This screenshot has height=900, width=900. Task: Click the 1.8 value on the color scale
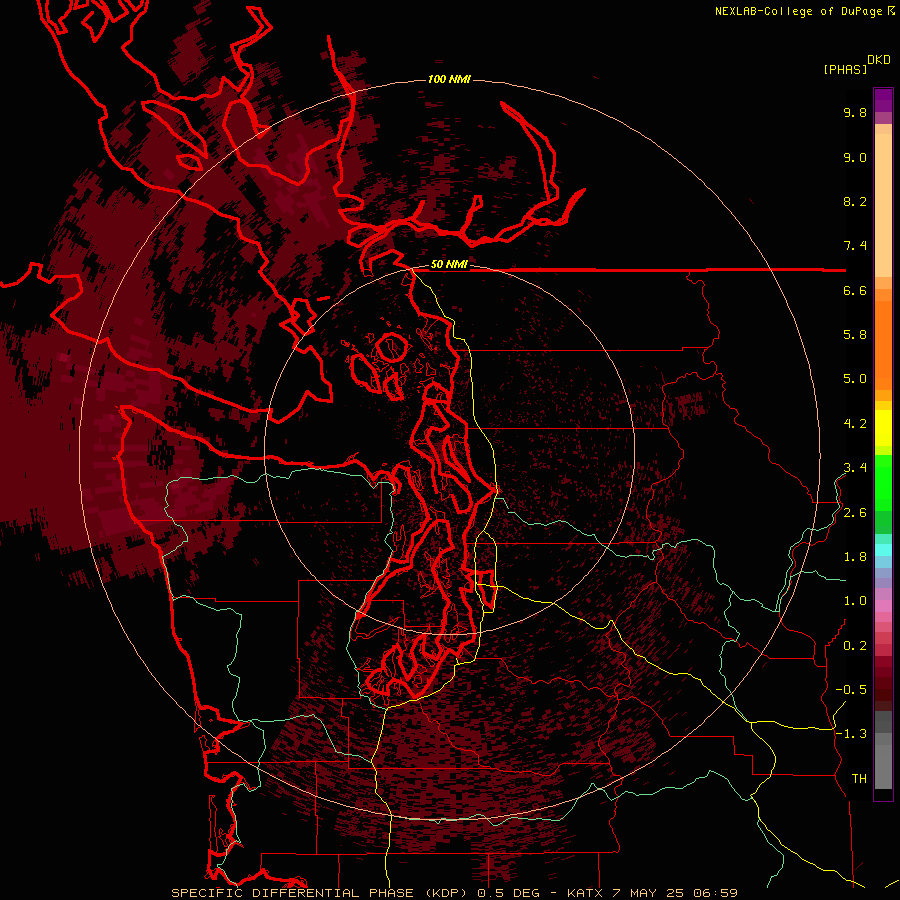[x=855, y=557]
